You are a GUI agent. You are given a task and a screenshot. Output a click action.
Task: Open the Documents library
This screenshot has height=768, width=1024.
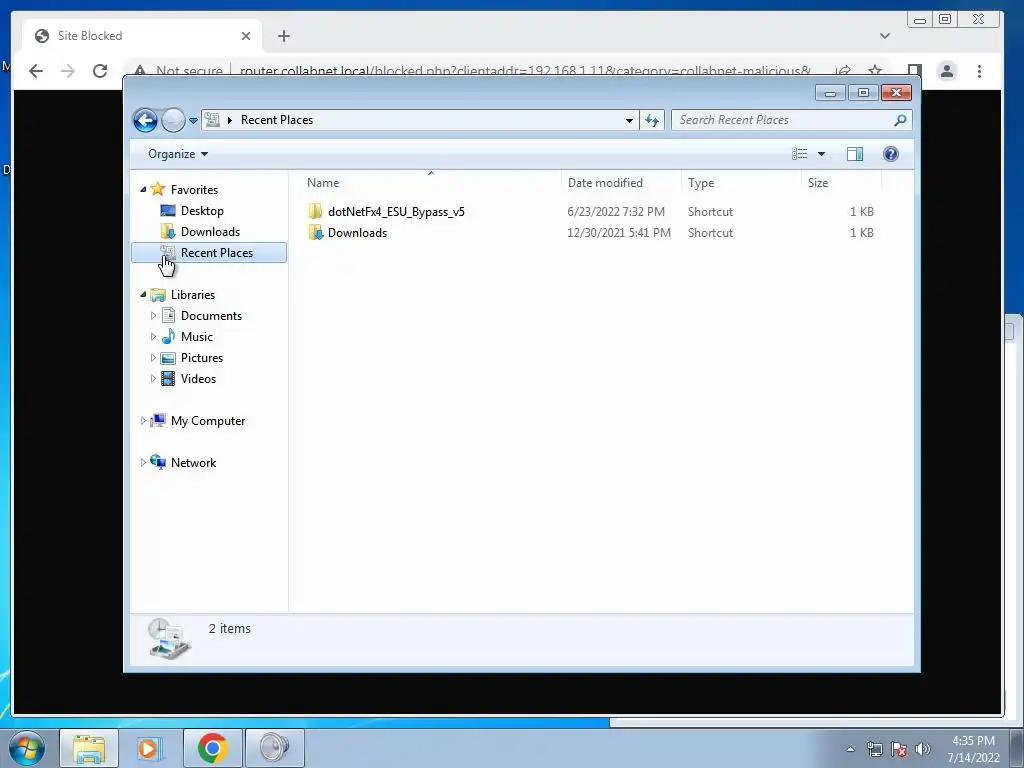(211, 316)
